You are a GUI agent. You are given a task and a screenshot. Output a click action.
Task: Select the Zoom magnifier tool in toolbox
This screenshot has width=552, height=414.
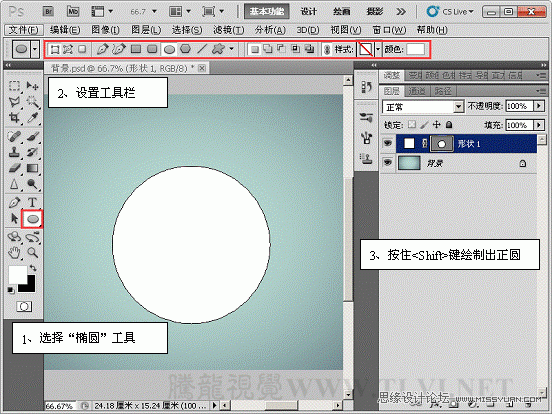(32, 252)
